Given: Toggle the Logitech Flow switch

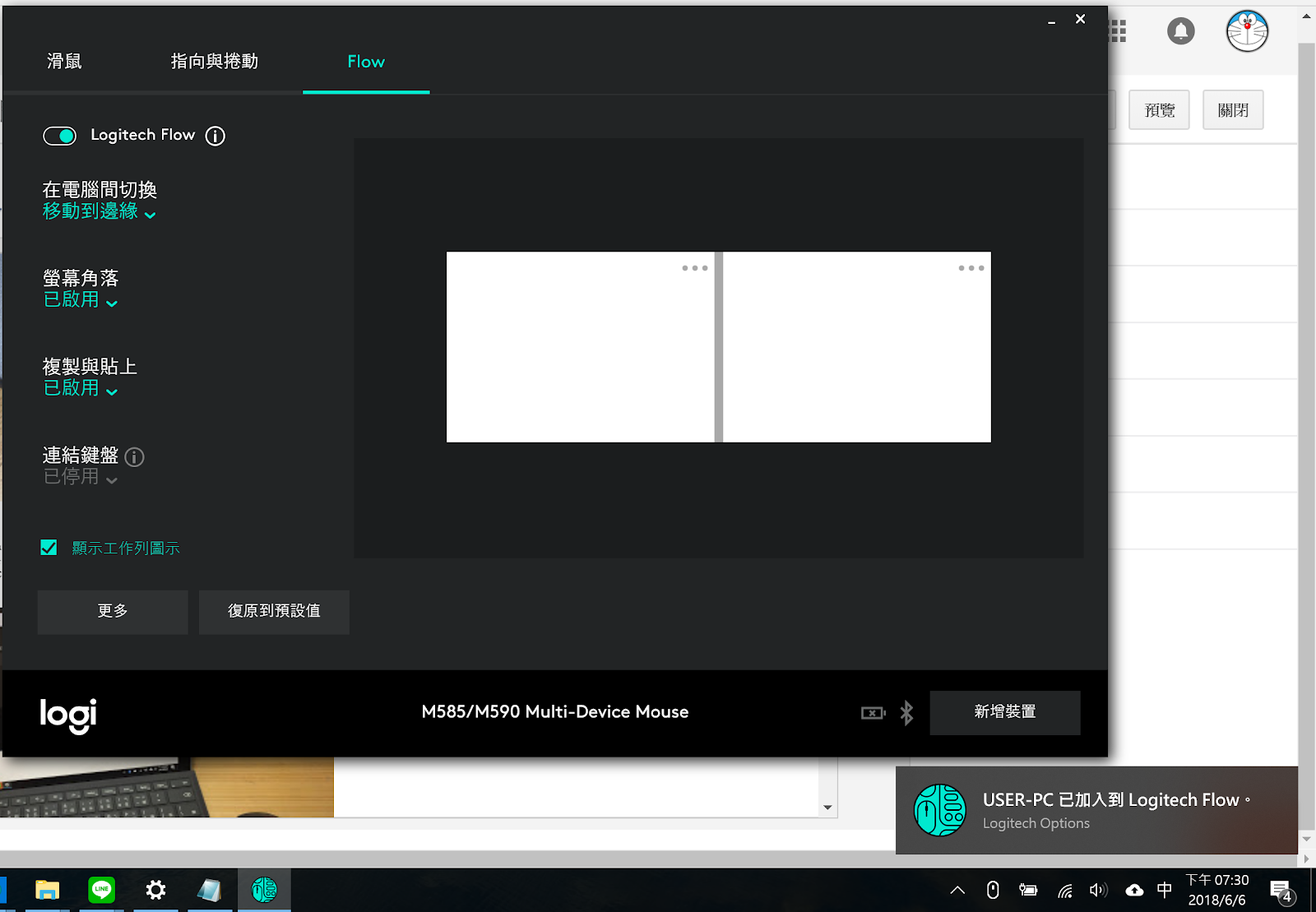Looking at the screenshot, I should (59, 136).
